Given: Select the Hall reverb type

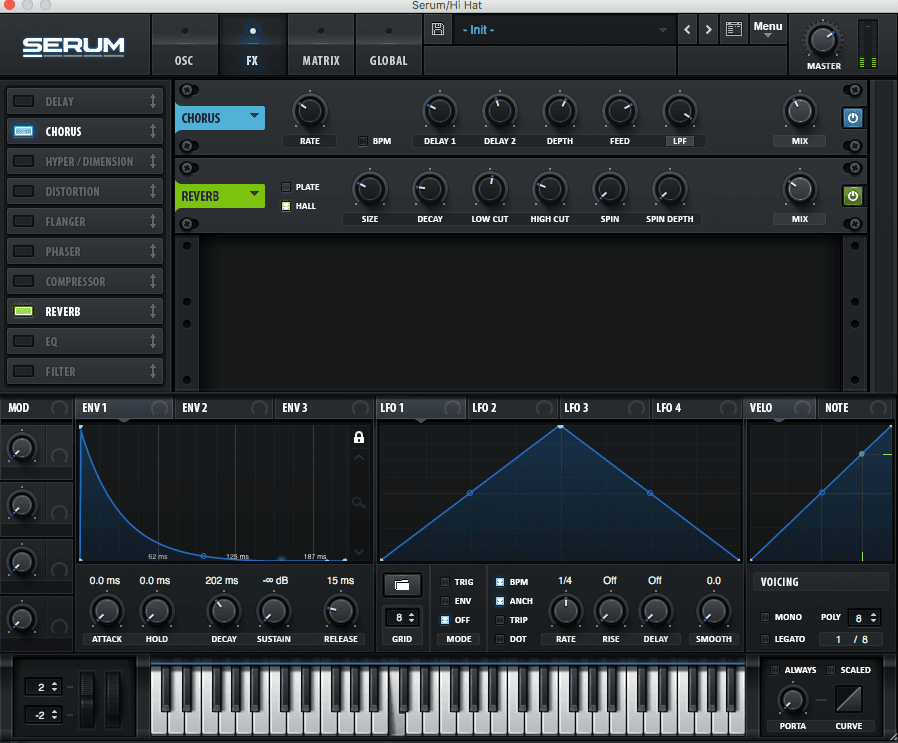Looking at the screenshot, I should pyautogui.click(x=286, y=206).
